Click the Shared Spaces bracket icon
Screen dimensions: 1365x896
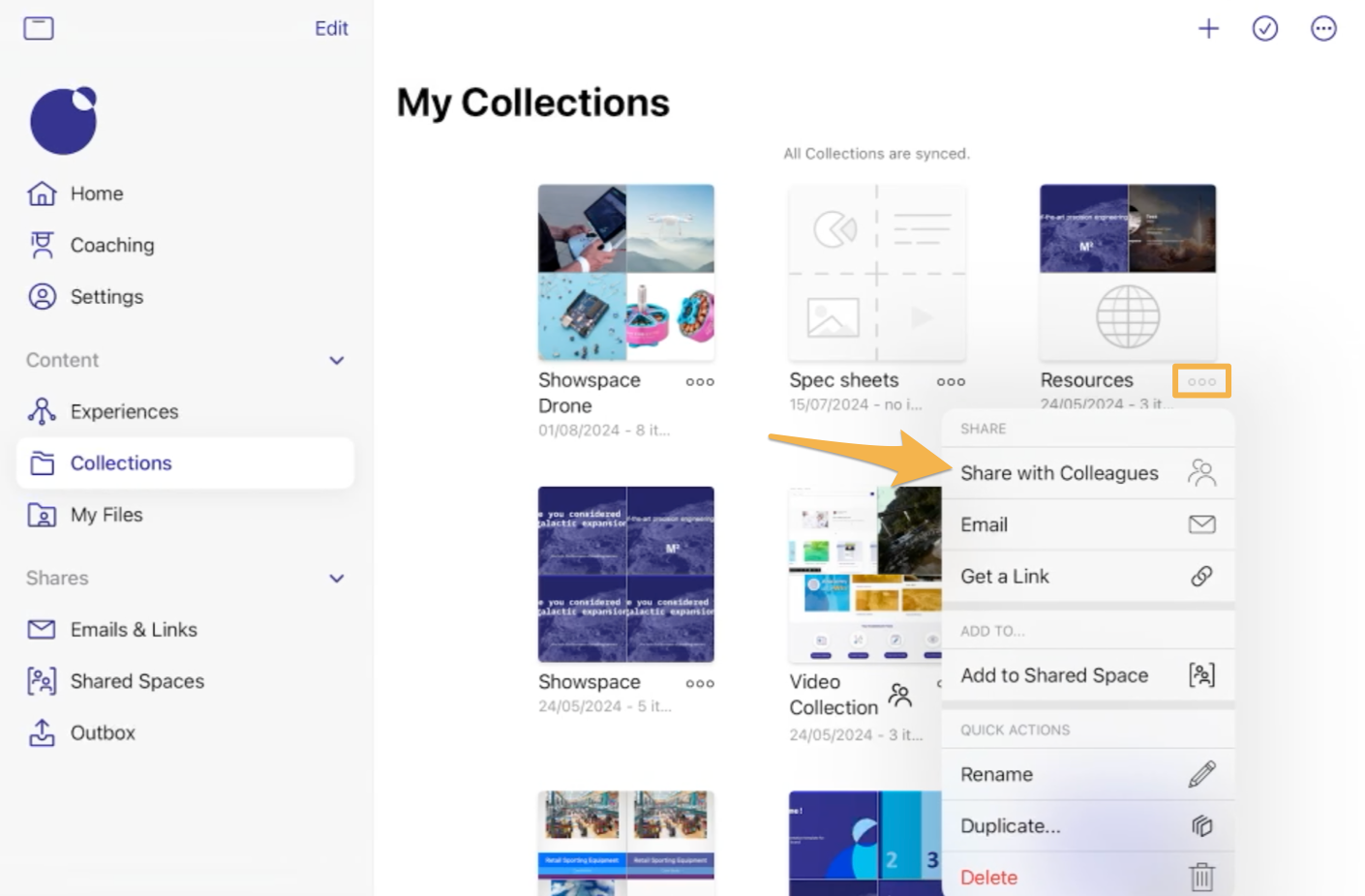pyautogui.click(x=42, y=681)
